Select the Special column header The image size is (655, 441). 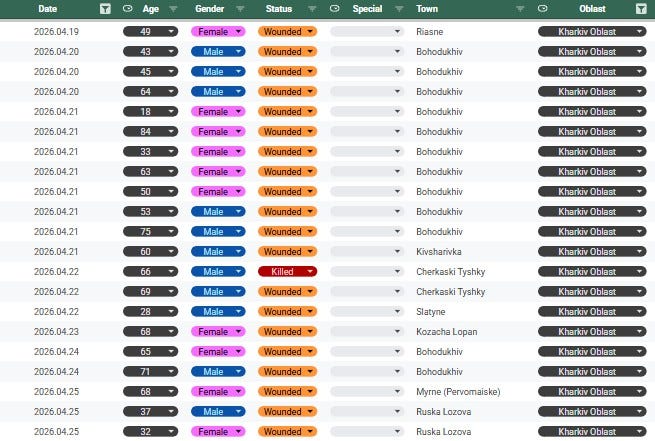(367, 9)
